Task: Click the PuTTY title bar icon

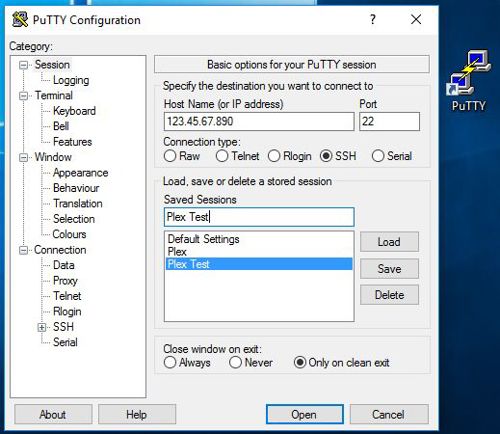Action: click(20, 20)
